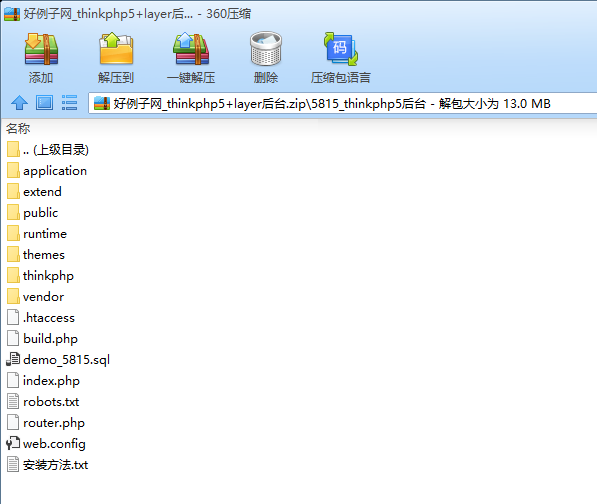Click the 一键解压 one-click extract icon
The height and width of the screenshot is (504, 597).
tap(191, 49)
